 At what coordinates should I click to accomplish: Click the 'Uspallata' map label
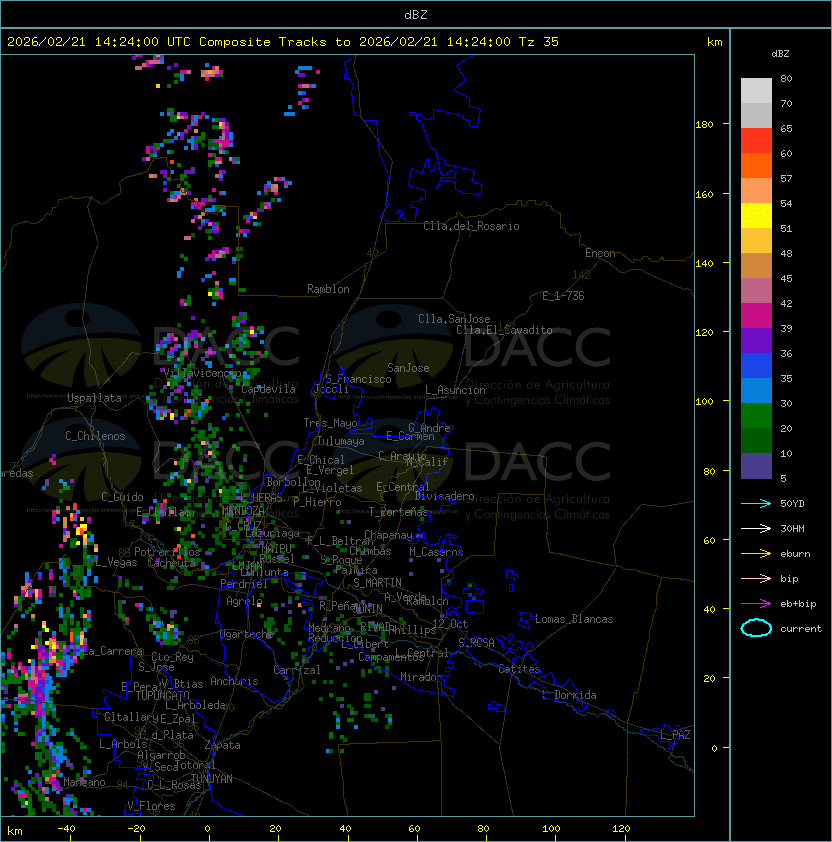pos(94,398)
